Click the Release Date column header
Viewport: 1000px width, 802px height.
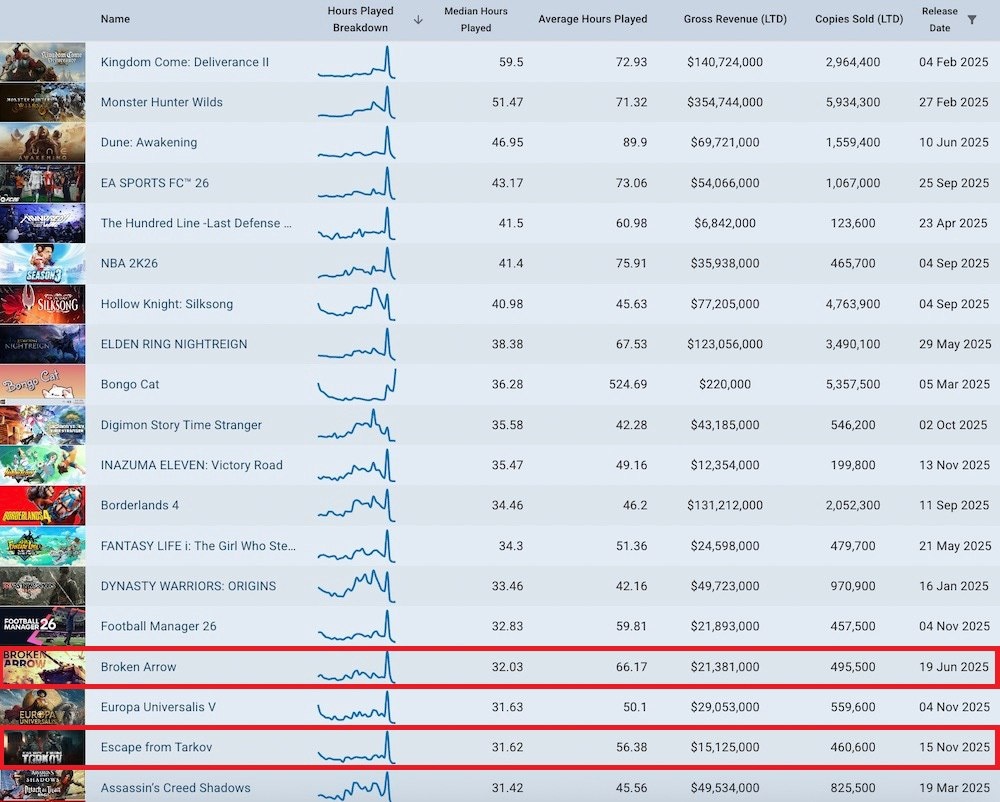click(x=939, y=20)
